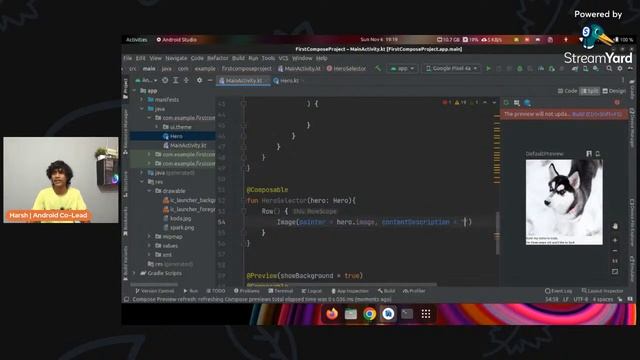Click the make project hammer icon

(378, 69)
